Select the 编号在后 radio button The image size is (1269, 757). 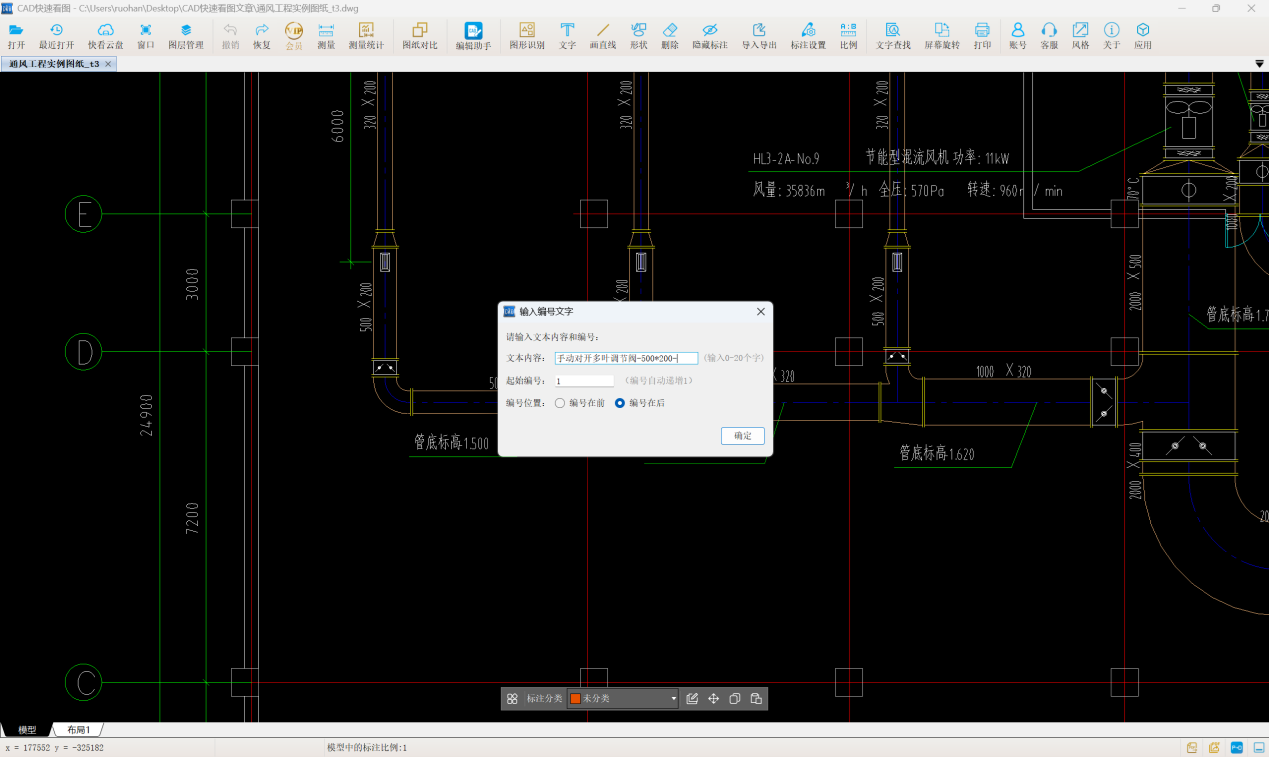(620, 403)
